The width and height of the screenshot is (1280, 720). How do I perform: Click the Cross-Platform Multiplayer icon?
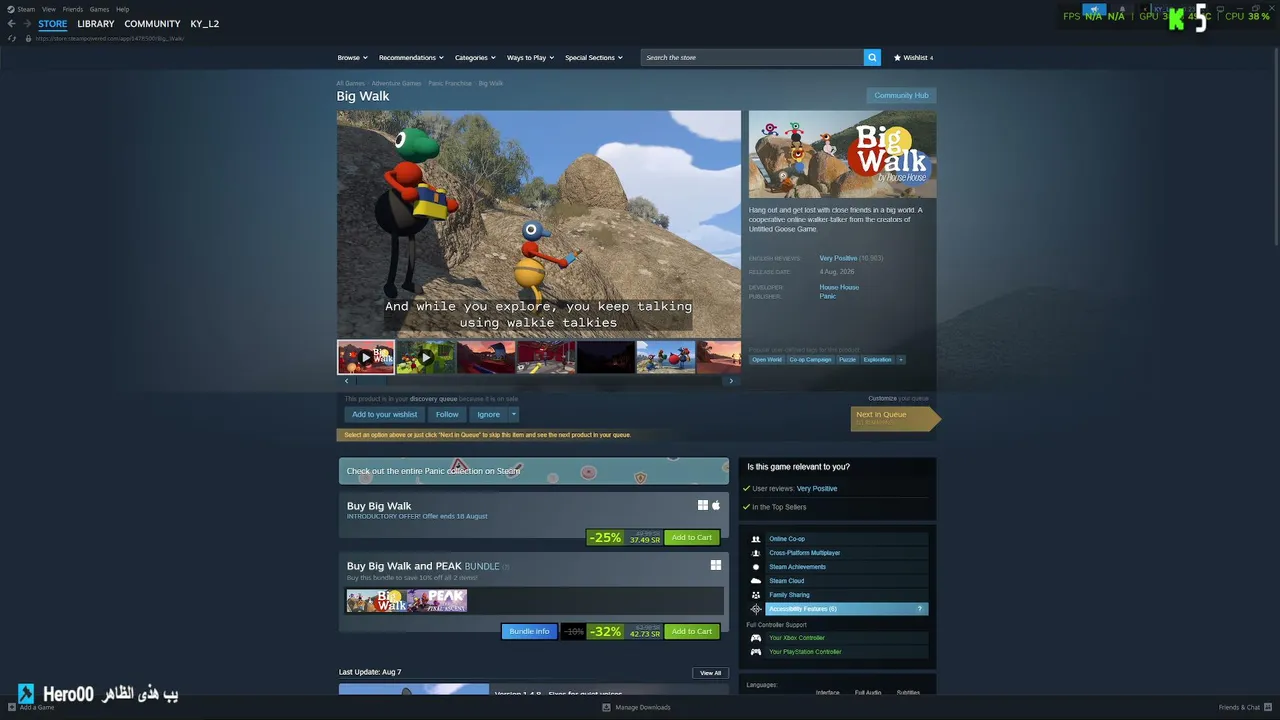coord(756,553)
